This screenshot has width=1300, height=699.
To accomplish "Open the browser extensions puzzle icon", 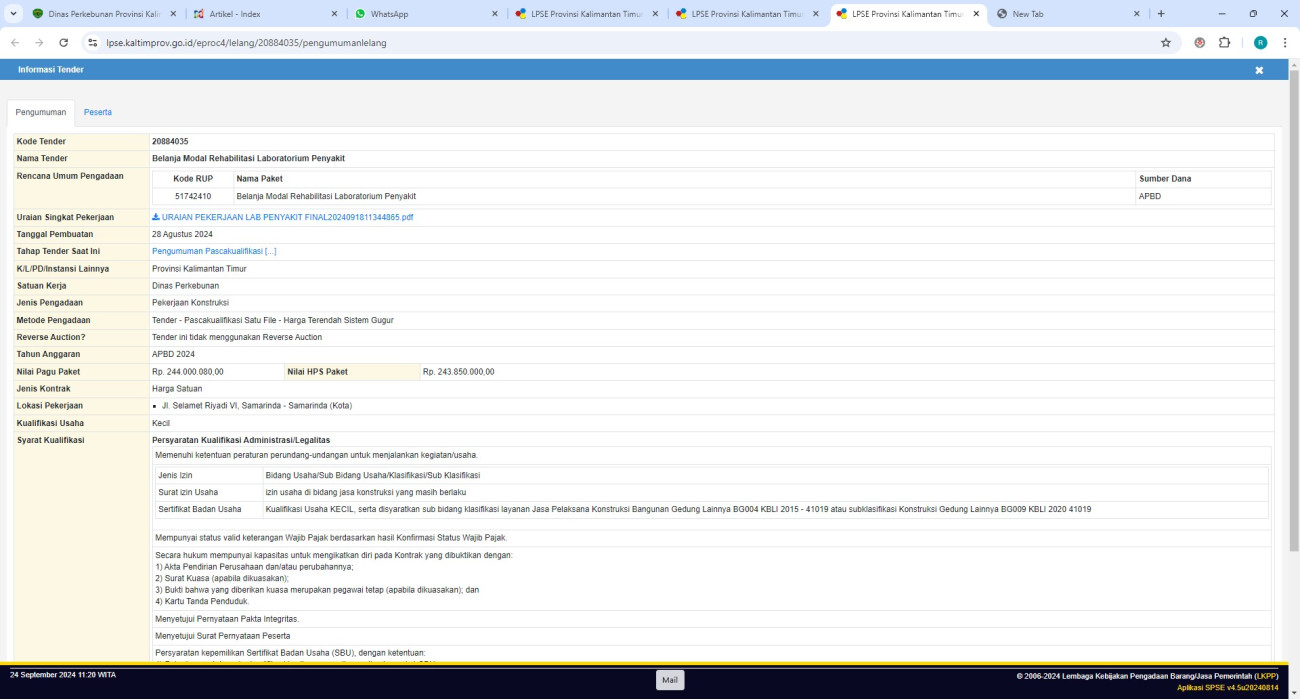I will tap(1224, 43).
